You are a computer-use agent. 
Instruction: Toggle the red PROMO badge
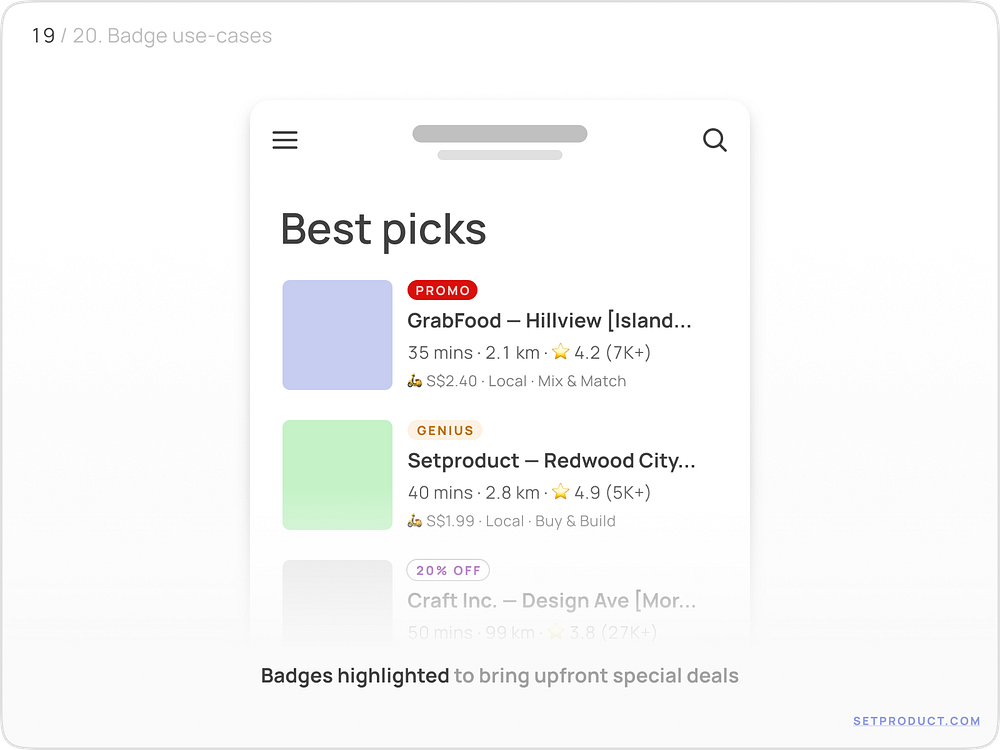click(x=443, y=290)
